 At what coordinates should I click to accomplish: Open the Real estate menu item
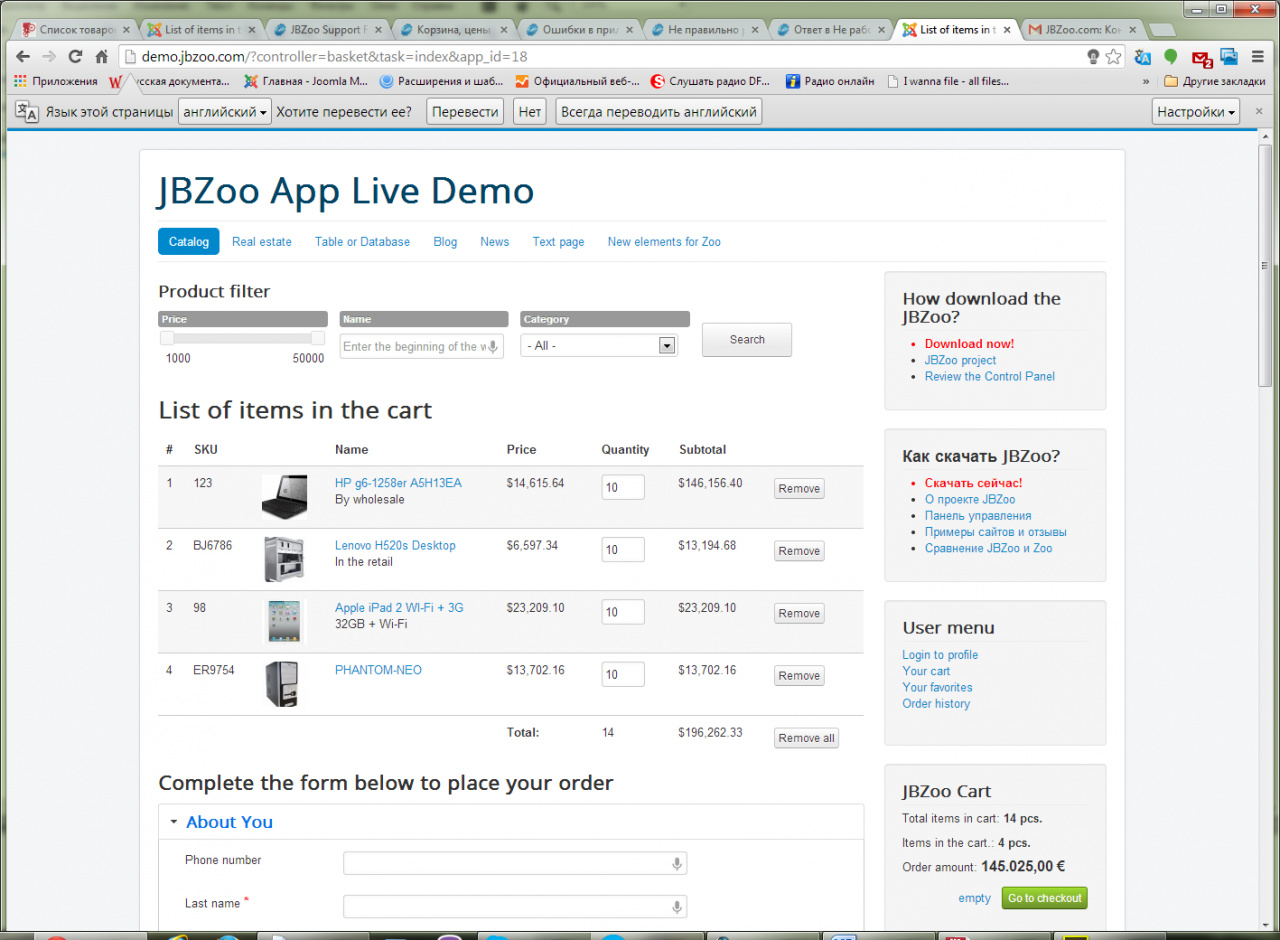(x=262, y=242)
